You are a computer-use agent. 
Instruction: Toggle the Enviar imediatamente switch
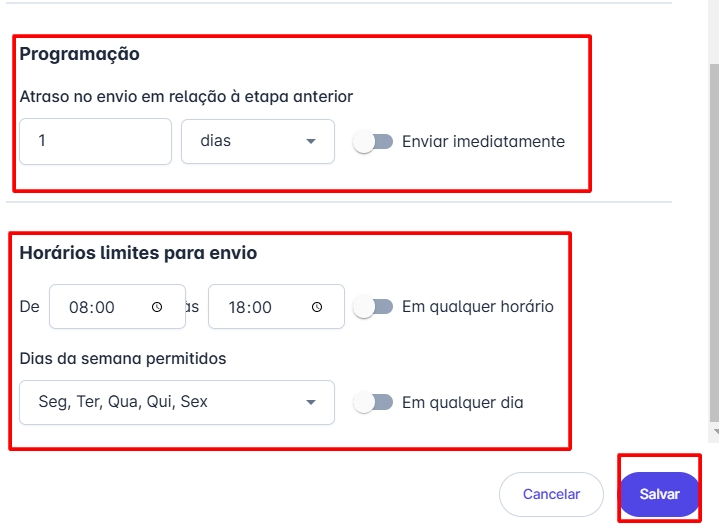pos(373,142)
